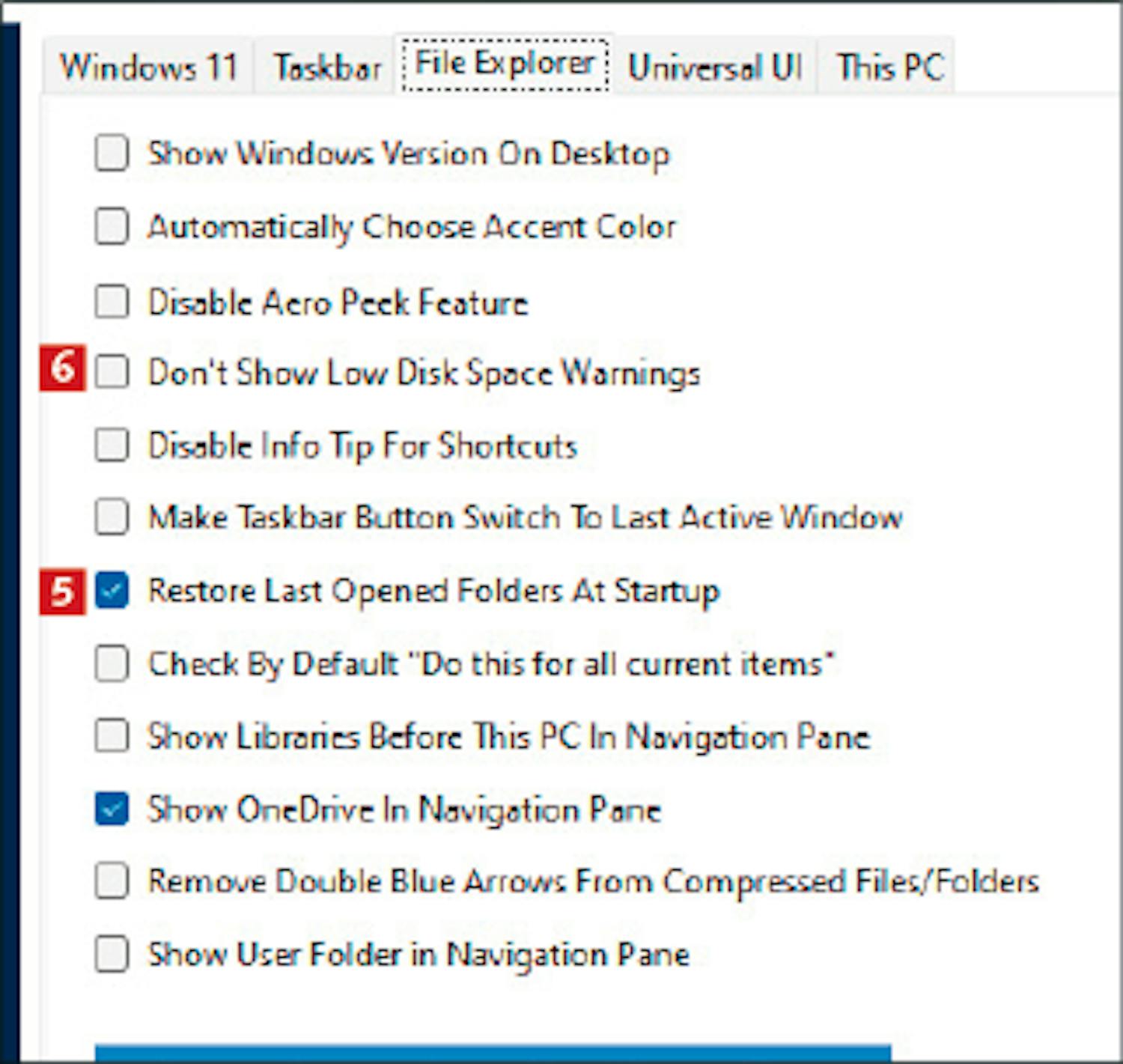Select the File Explorer tab
This screenshot has height=1064, width=1123.
click(x=505, y=64)
